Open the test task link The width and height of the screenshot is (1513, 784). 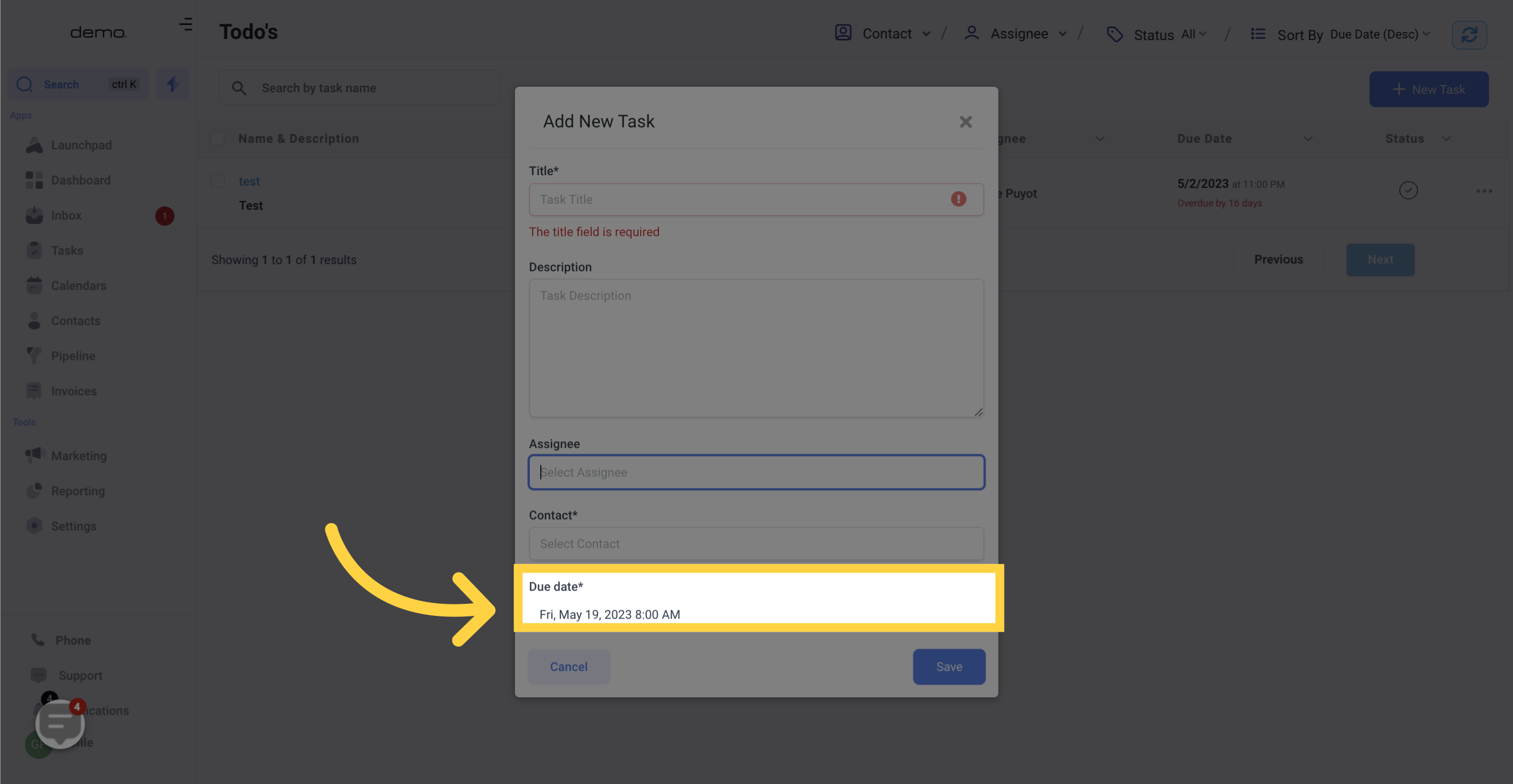tap(249, 181)
